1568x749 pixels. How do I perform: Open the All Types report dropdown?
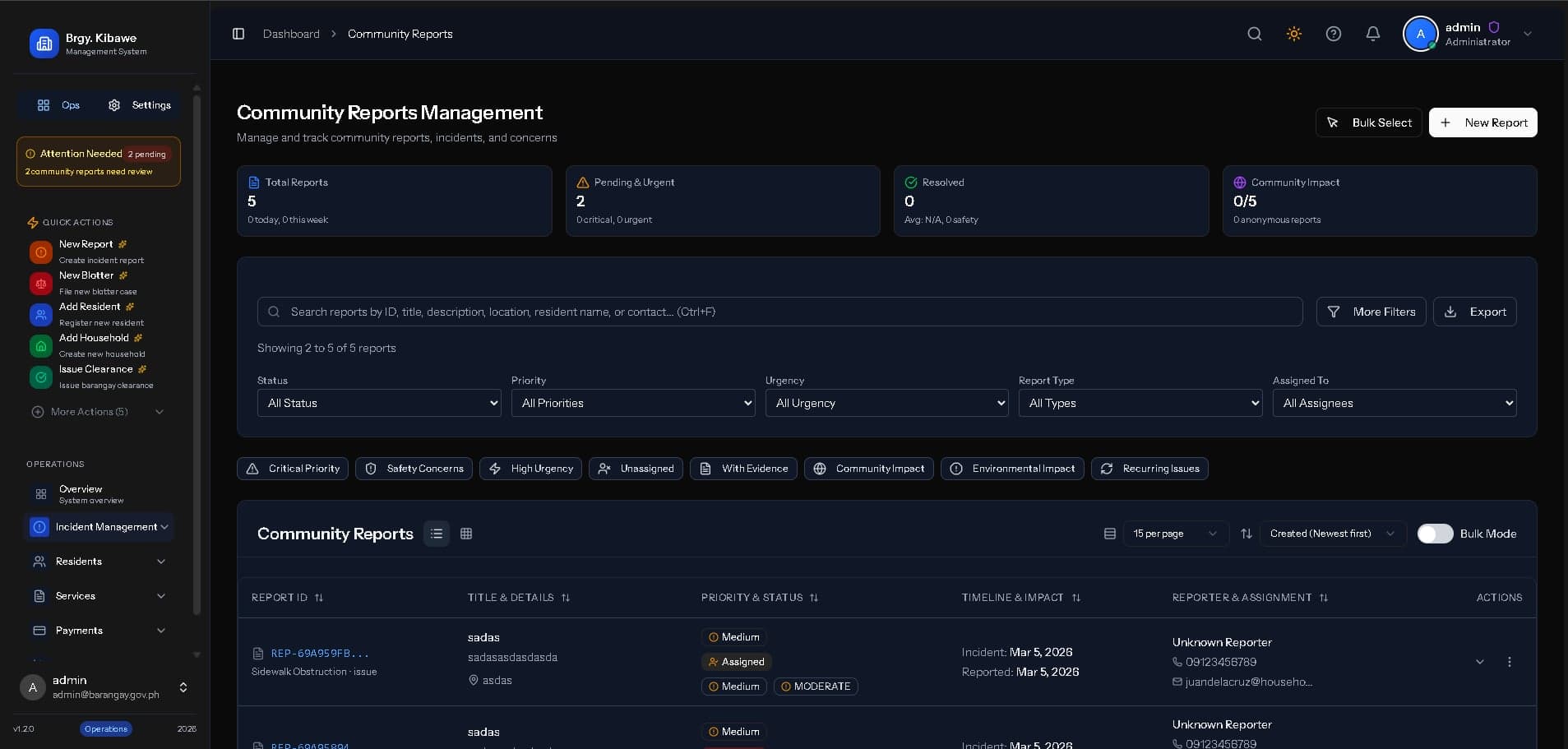(x=1140, y=403)
